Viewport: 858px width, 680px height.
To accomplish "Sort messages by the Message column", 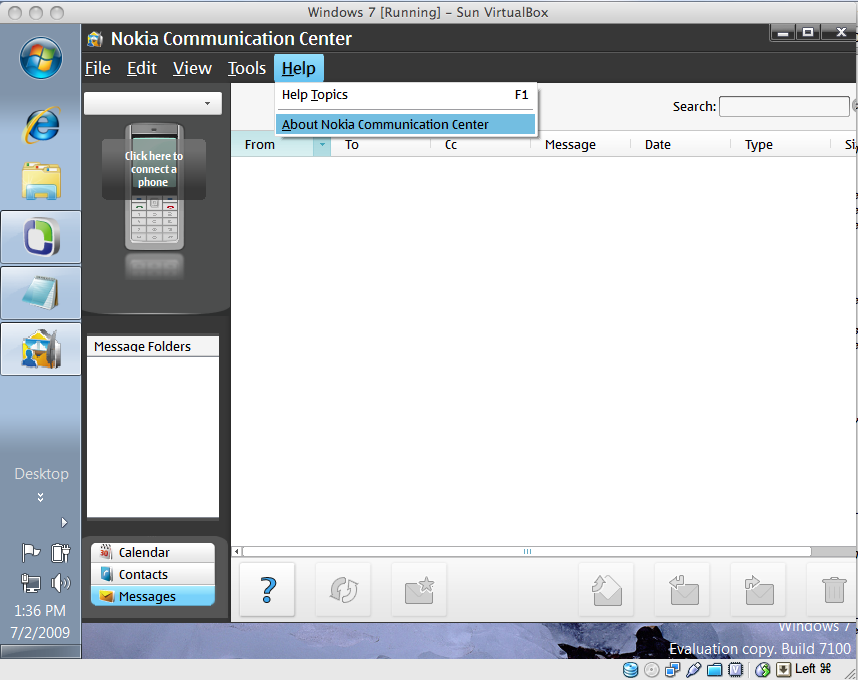I will click(581, 144).
